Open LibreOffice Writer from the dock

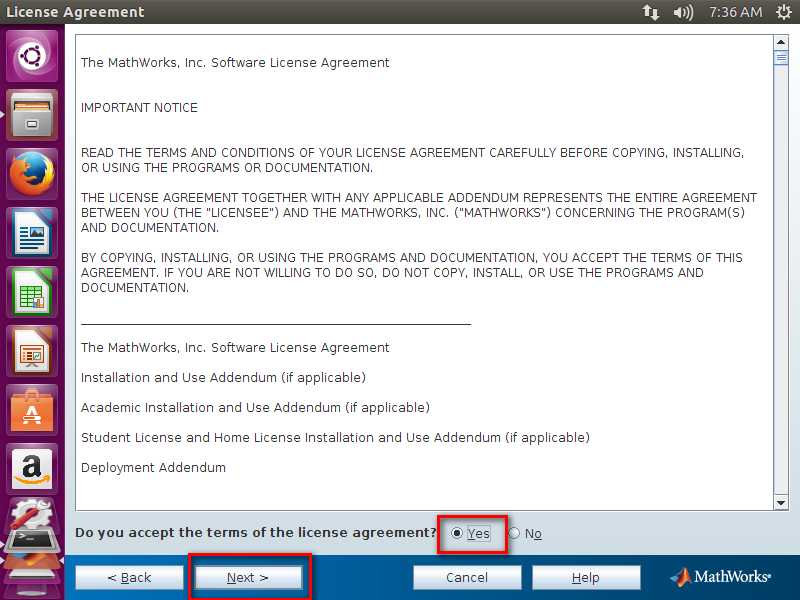click(32, 233)
